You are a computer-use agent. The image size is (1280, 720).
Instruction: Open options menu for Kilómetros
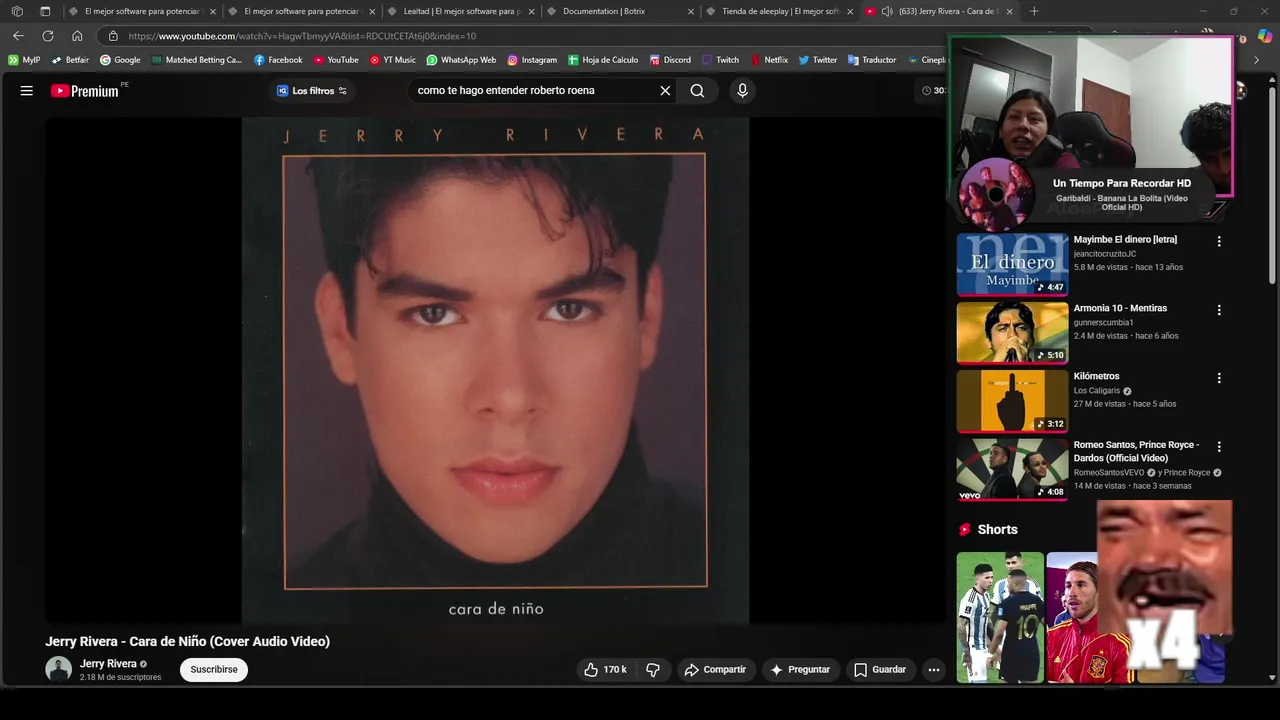coord(1219,378)
